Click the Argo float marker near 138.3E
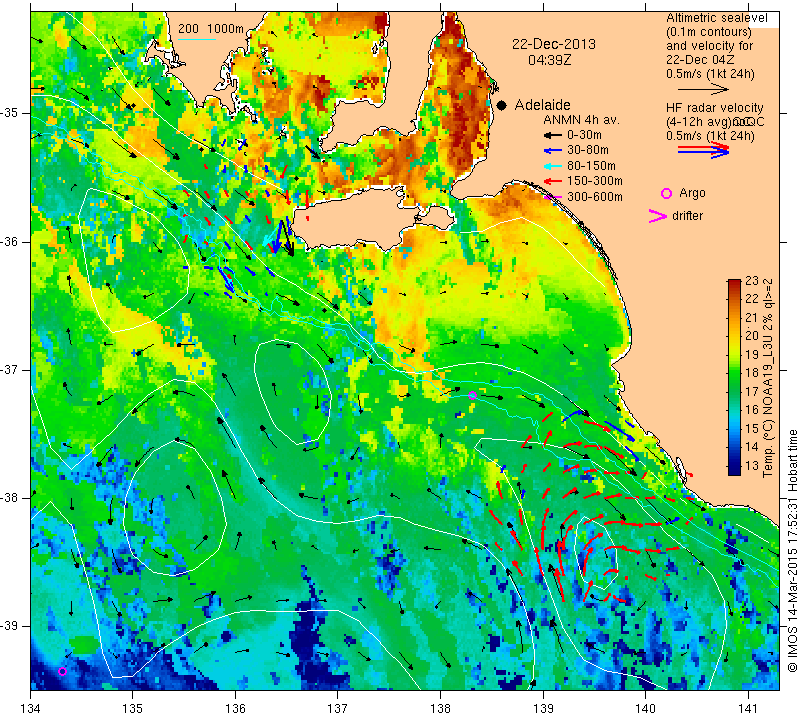Screen dimensions: 800x720 pyautogui.click(x=472, y=395)
